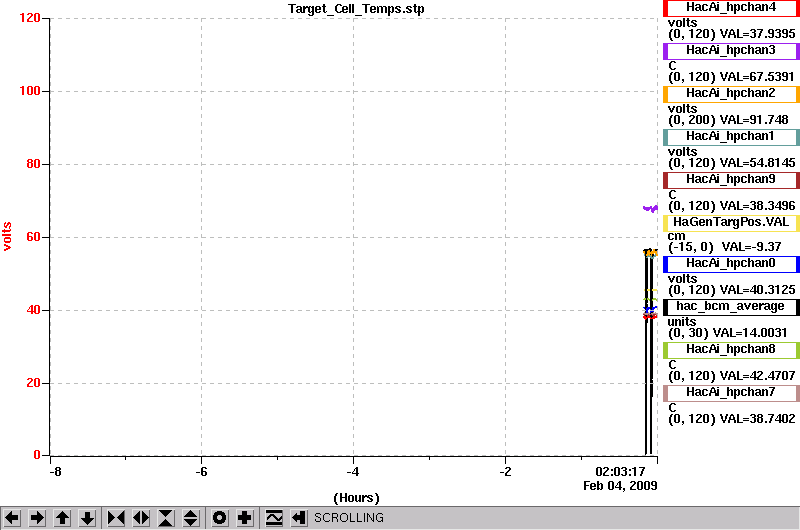Click the VAL=38.7402 readout text
The image size is (800, 530).
757,419
